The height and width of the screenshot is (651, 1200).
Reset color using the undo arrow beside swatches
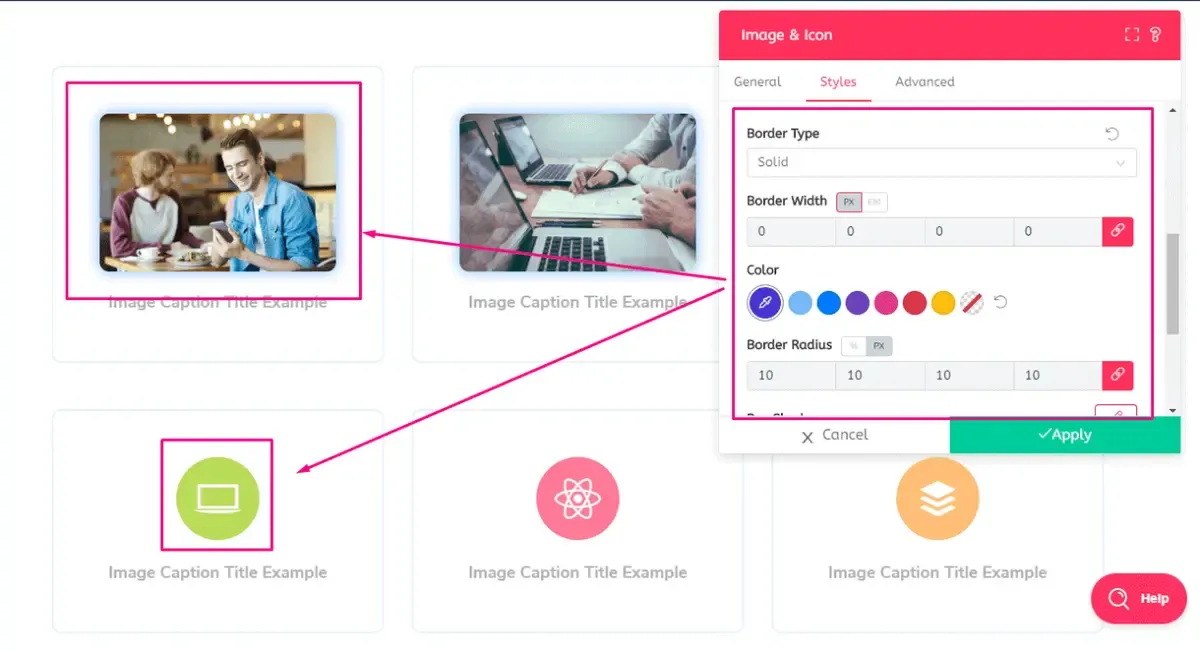click(1000, 302)
